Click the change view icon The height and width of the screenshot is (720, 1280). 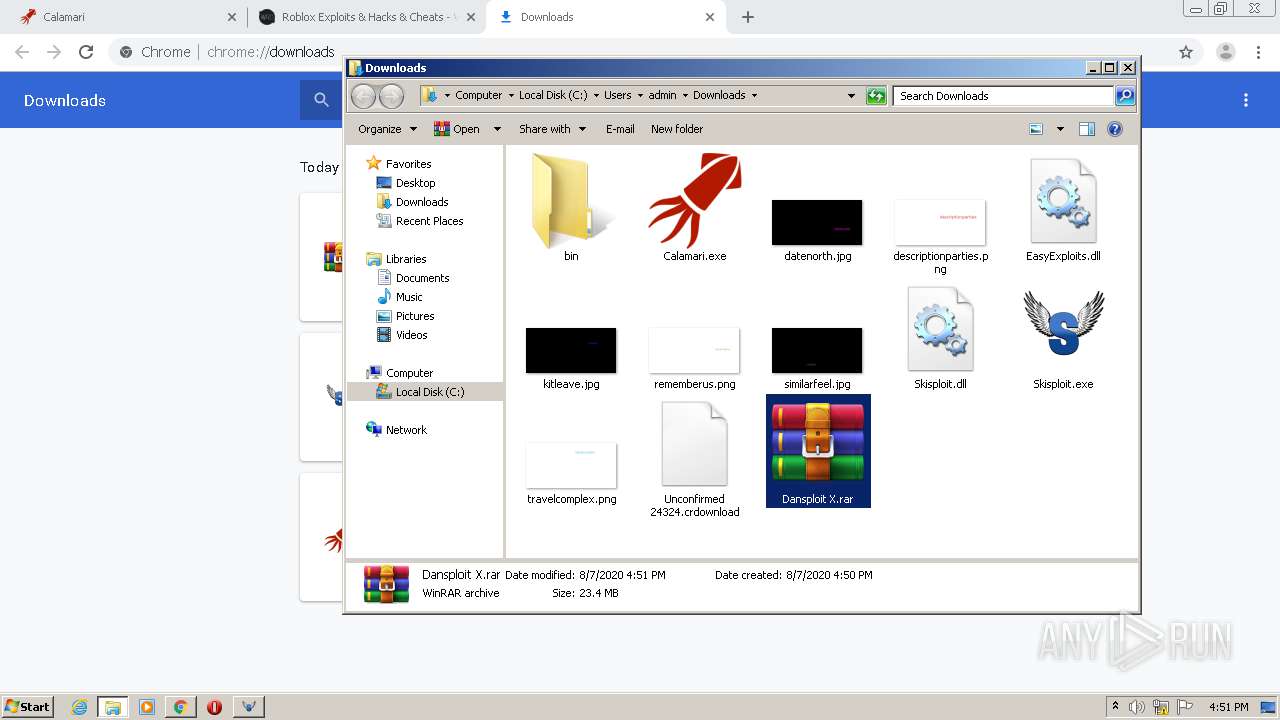pos(1036,129)
